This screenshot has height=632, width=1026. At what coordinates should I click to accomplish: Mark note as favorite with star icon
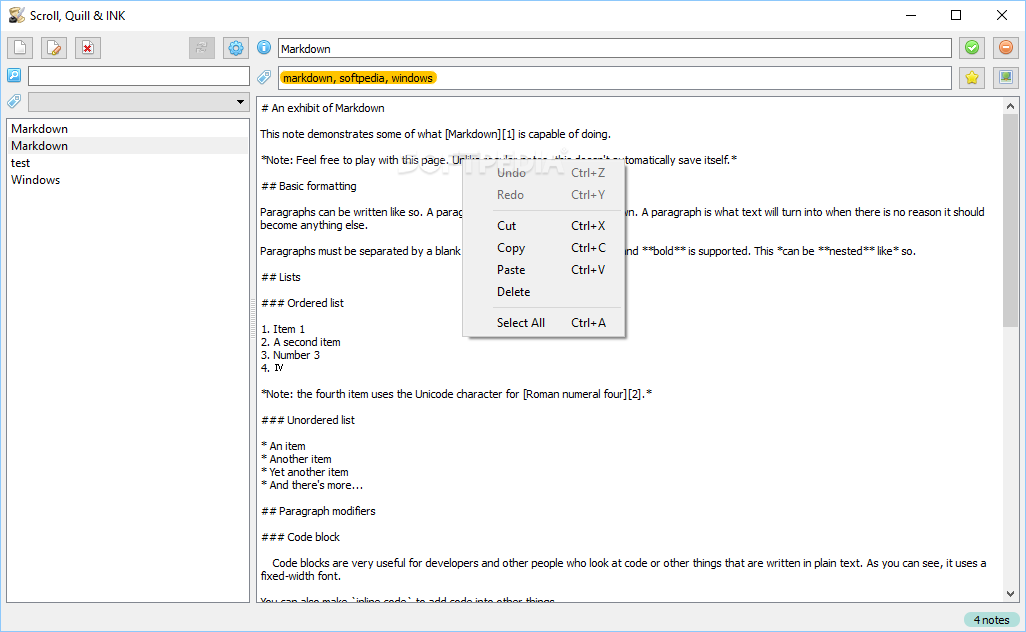pyautogui.click(x=972, y=78)
